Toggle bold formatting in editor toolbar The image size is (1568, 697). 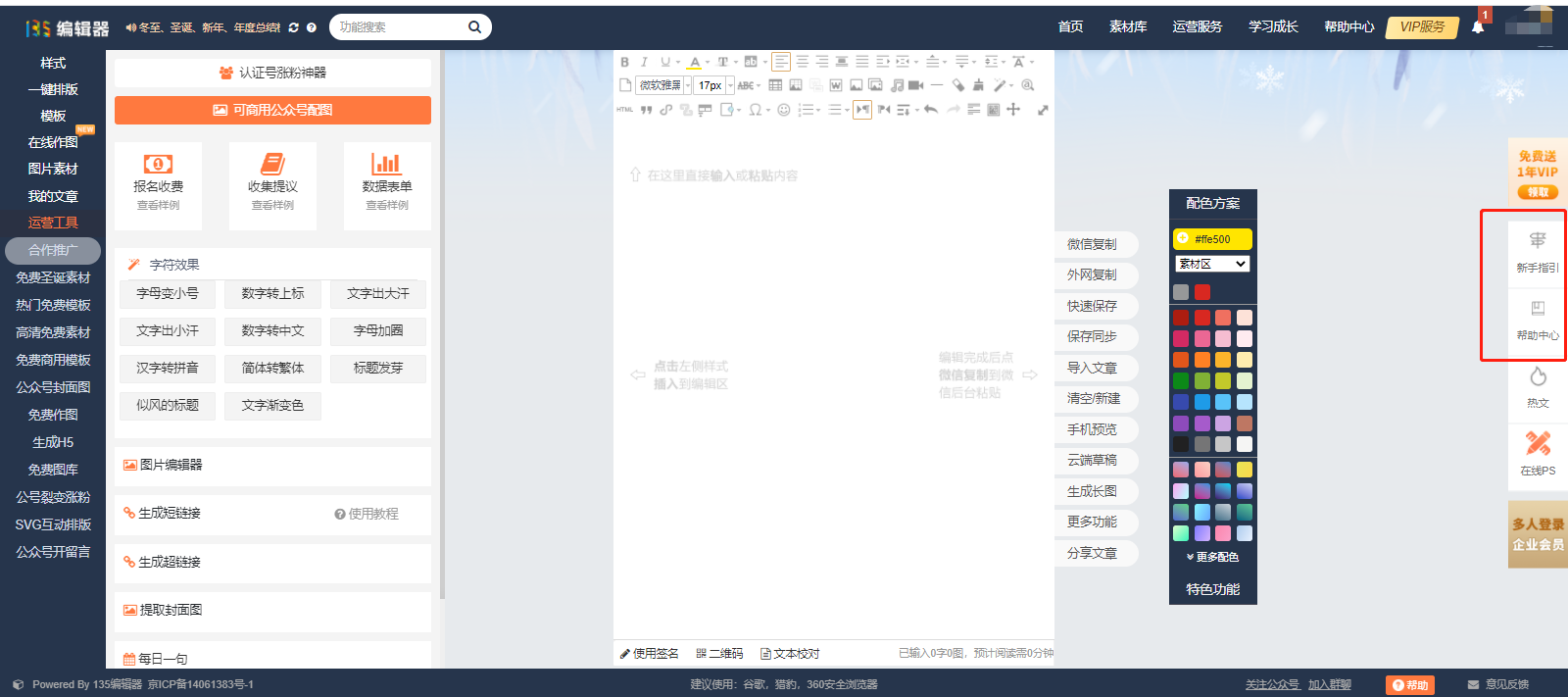point(624,62)
